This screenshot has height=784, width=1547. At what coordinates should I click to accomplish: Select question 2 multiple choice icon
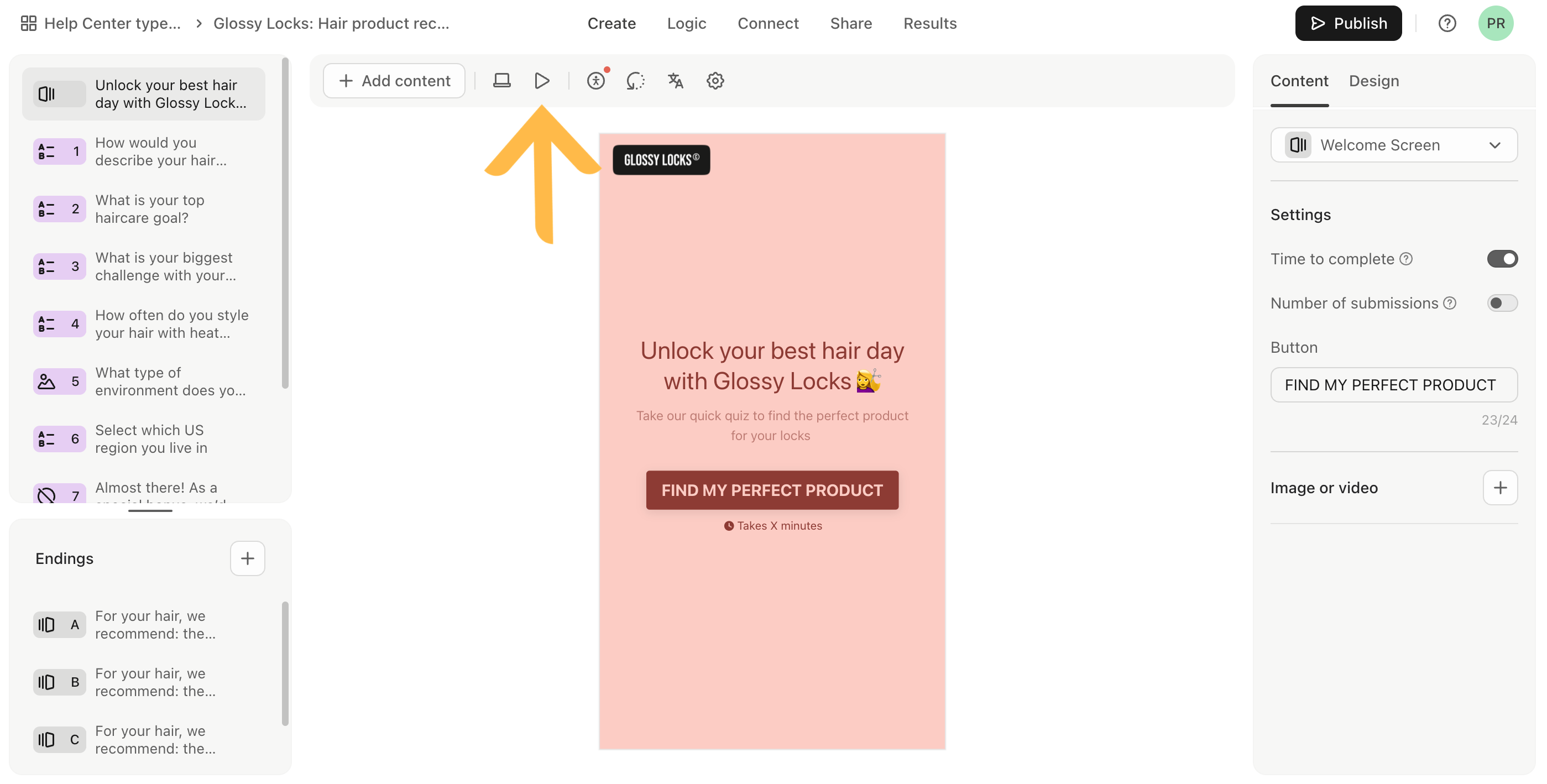coord(60,209)
